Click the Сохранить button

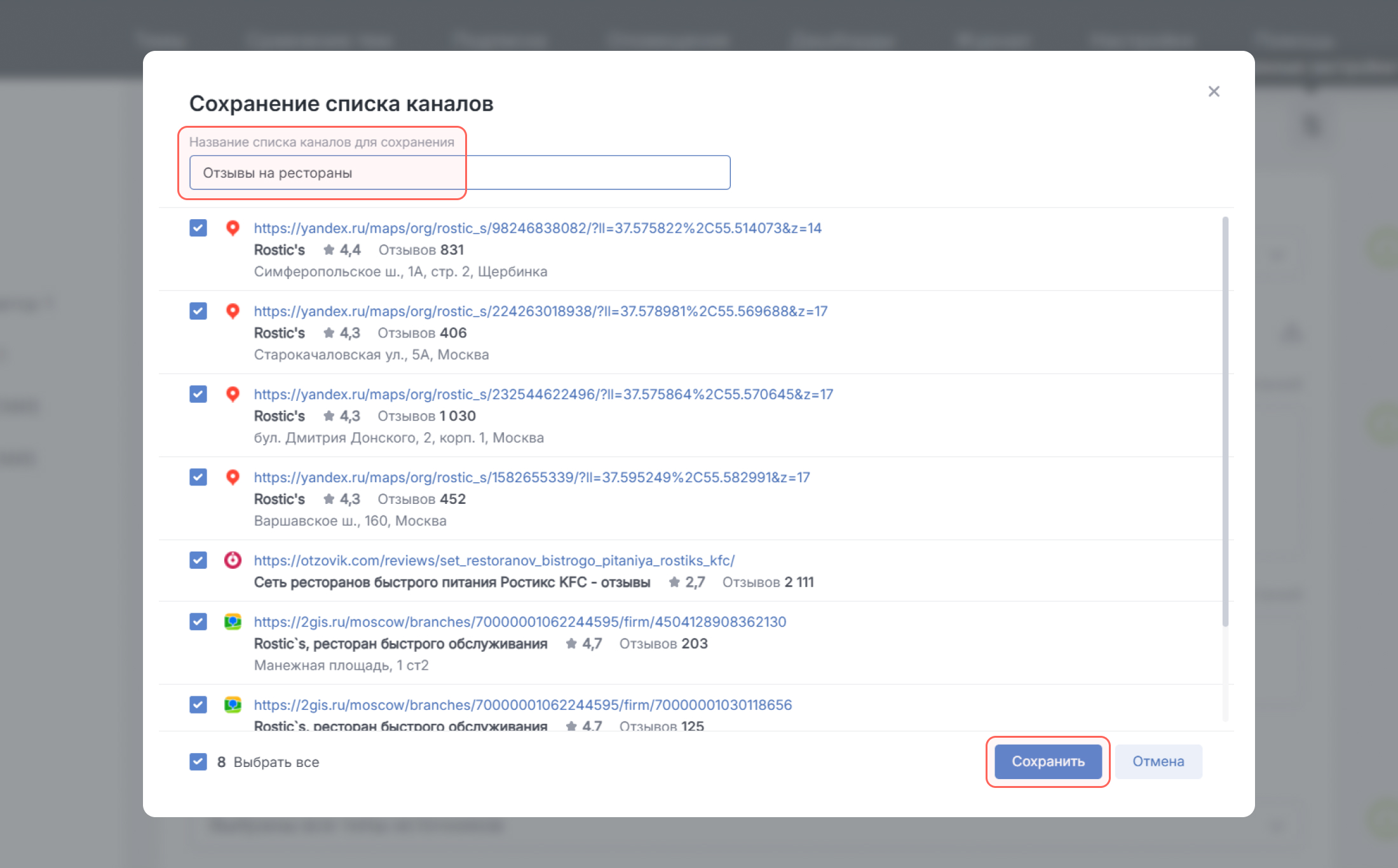pyautogui.click(x=1048, y=761)
